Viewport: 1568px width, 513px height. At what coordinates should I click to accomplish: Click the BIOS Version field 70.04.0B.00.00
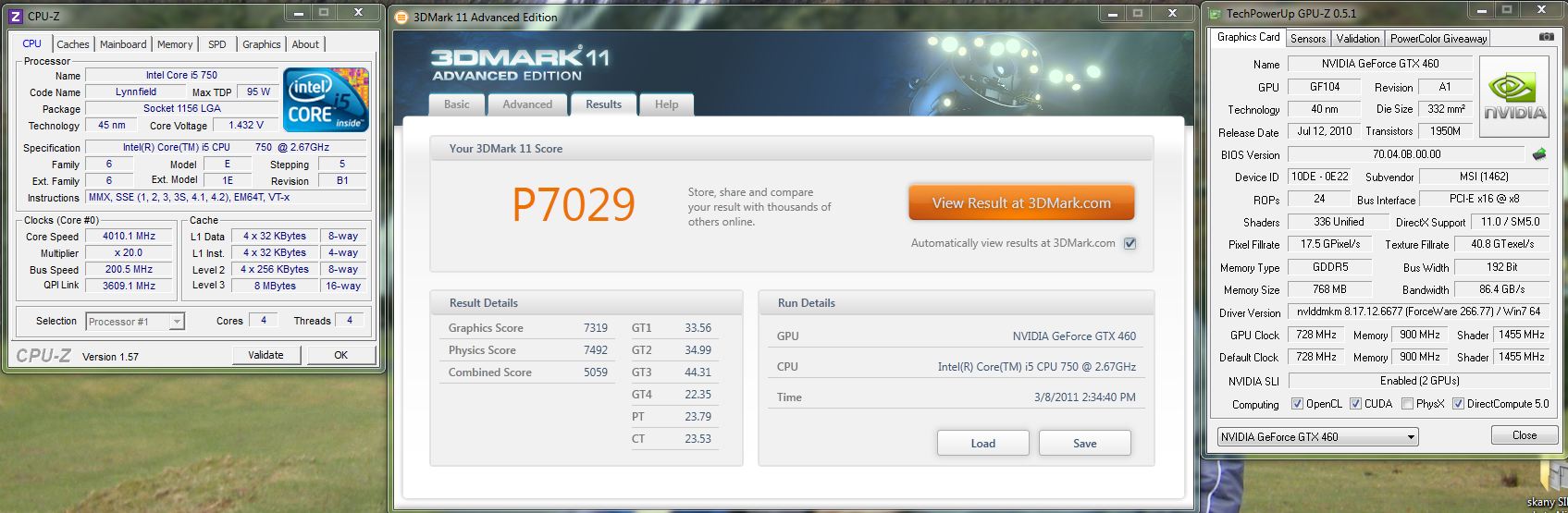[1406, 154]
